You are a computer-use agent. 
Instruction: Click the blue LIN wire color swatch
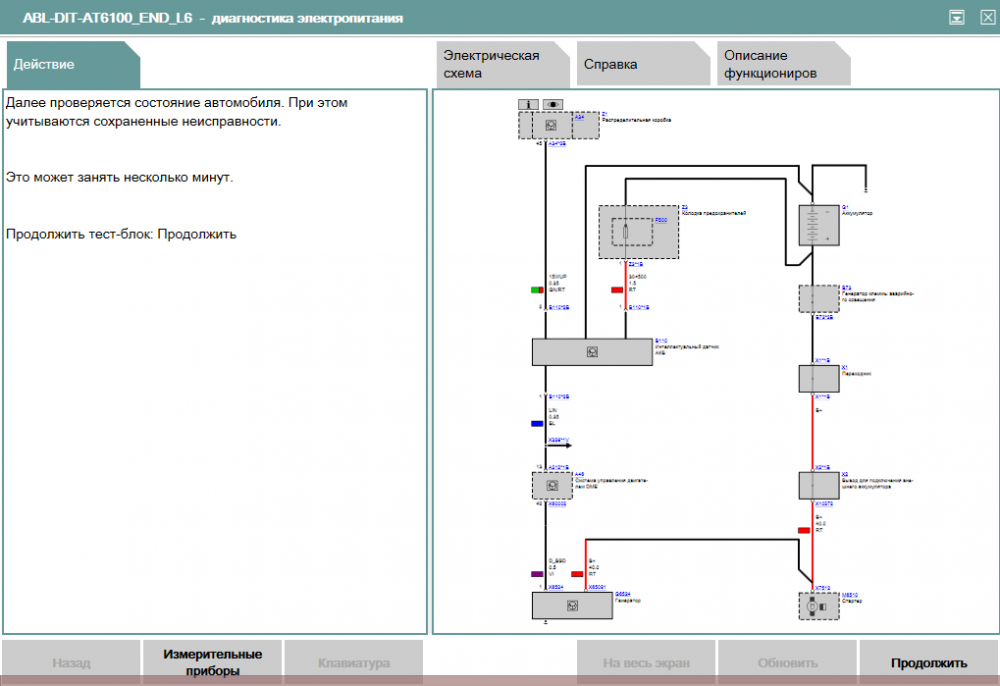[x=536, y=424]
